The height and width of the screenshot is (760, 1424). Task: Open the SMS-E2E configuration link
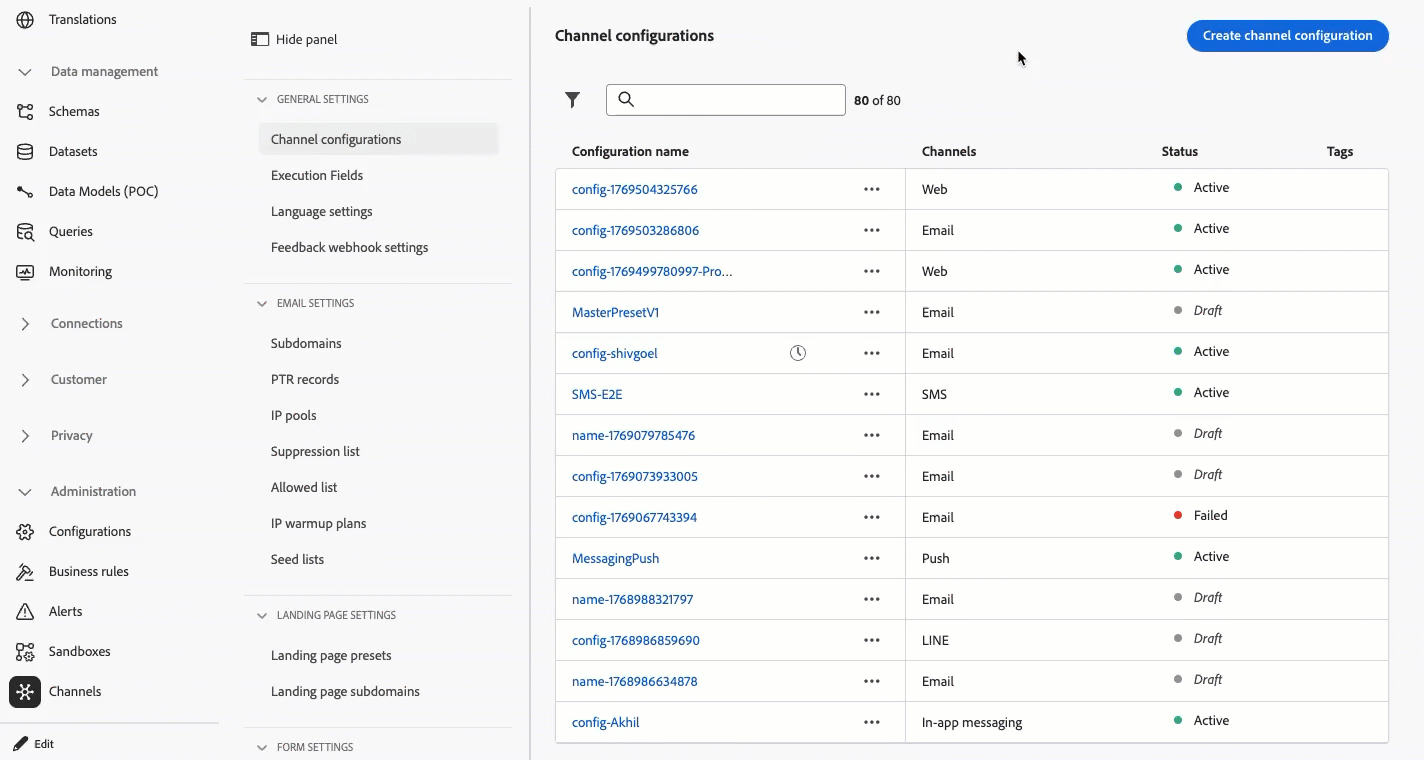click(597, 394)
